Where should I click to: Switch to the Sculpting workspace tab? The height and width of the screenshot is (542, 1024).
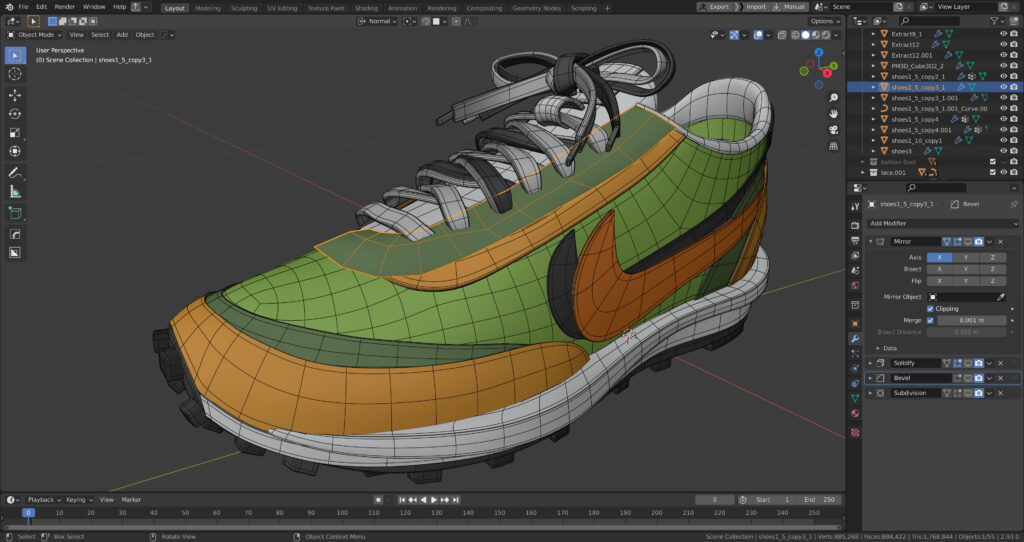pos(244,8)
